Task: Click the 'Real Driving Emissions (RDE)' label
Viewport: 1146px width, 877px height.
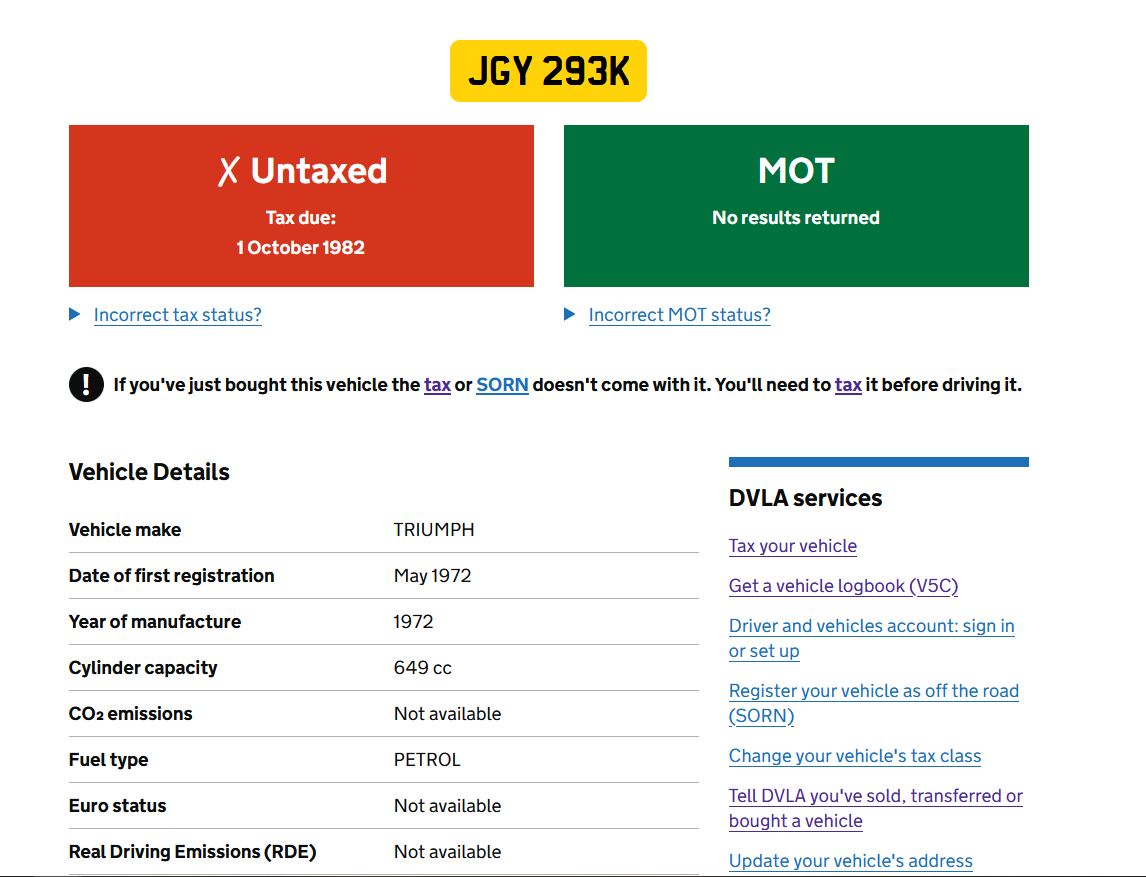Action: click(192, 852)
